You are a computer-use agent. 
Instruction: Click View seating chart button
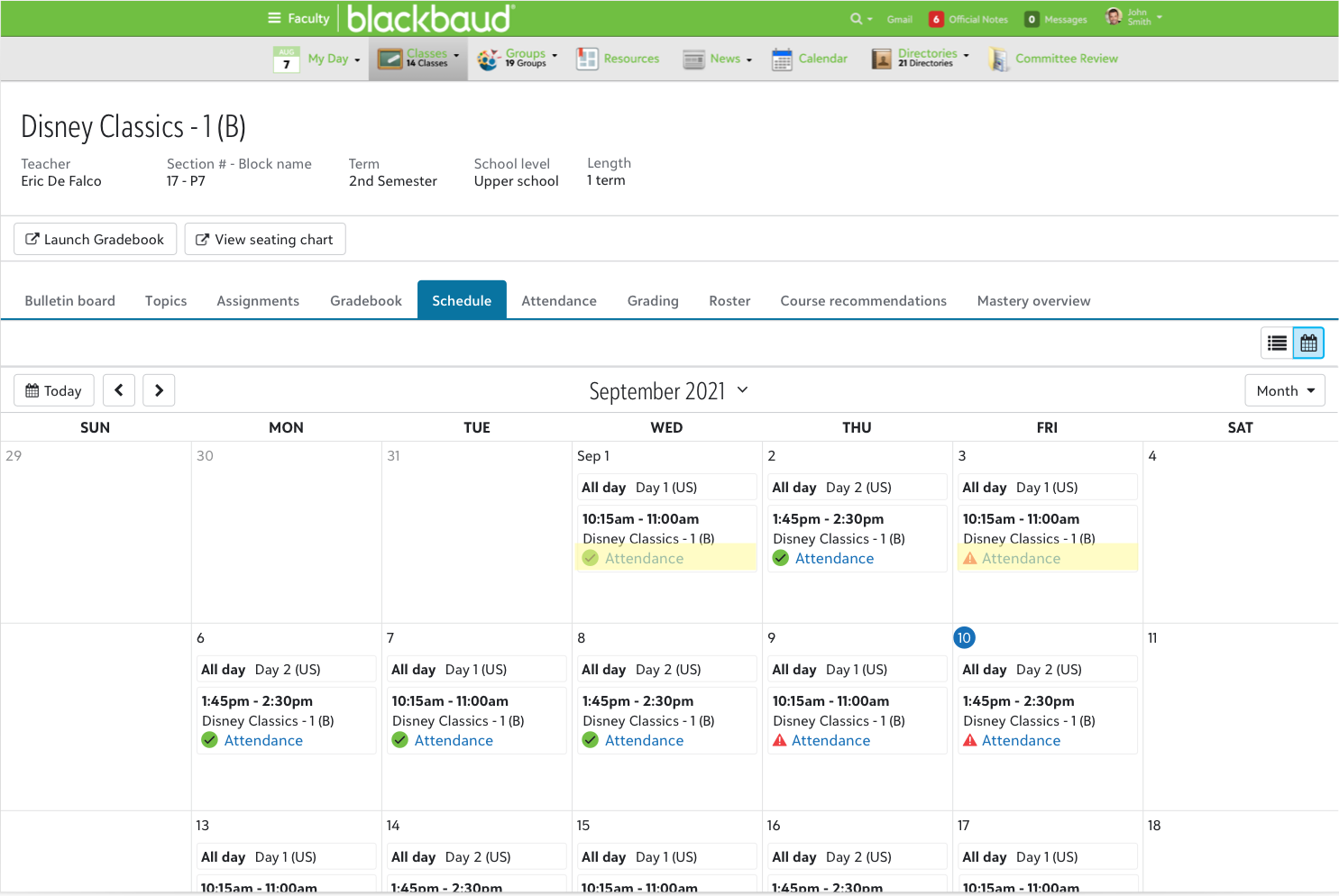(x=265, y=239)
